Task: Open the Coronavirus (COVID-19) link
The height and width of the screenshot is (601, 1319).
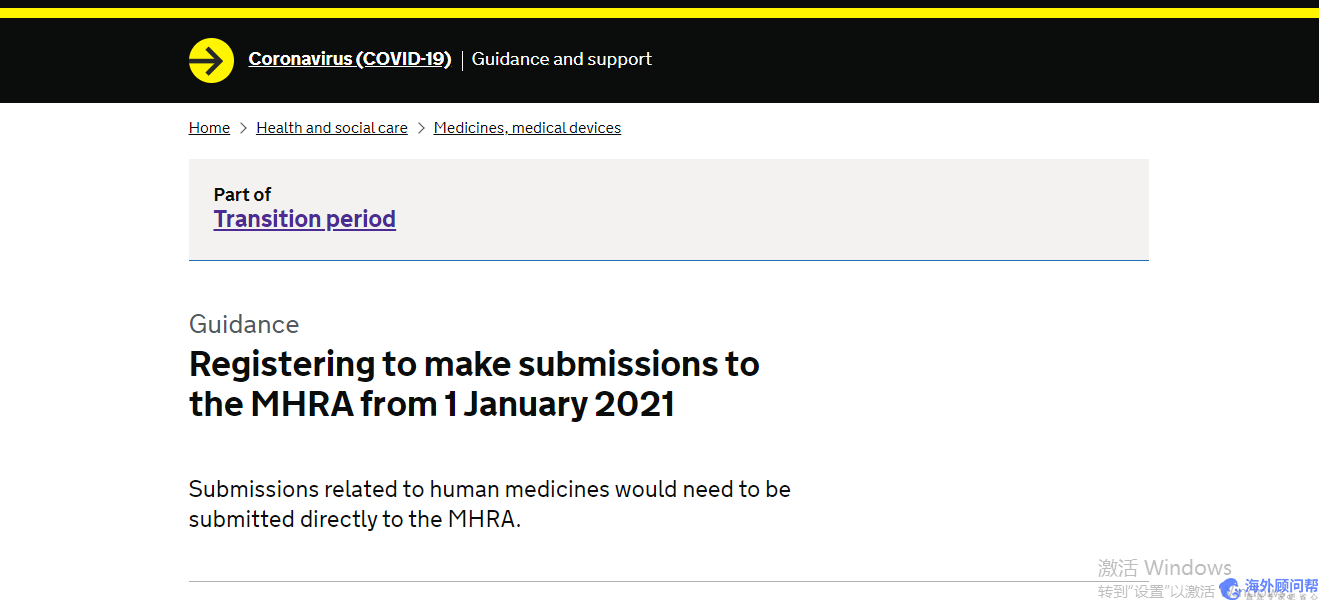Action: 349,59
